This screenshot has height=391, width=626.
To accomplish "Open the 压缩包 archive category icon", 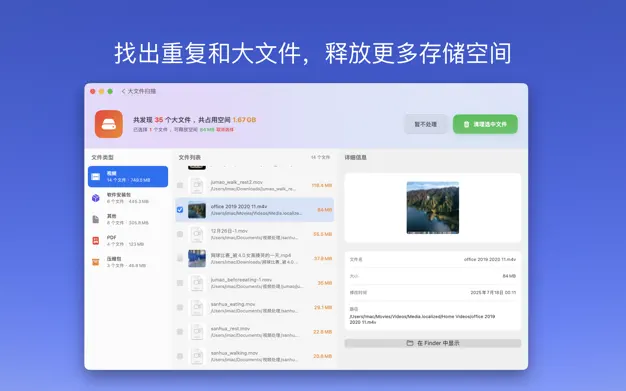I will [96, 262].
